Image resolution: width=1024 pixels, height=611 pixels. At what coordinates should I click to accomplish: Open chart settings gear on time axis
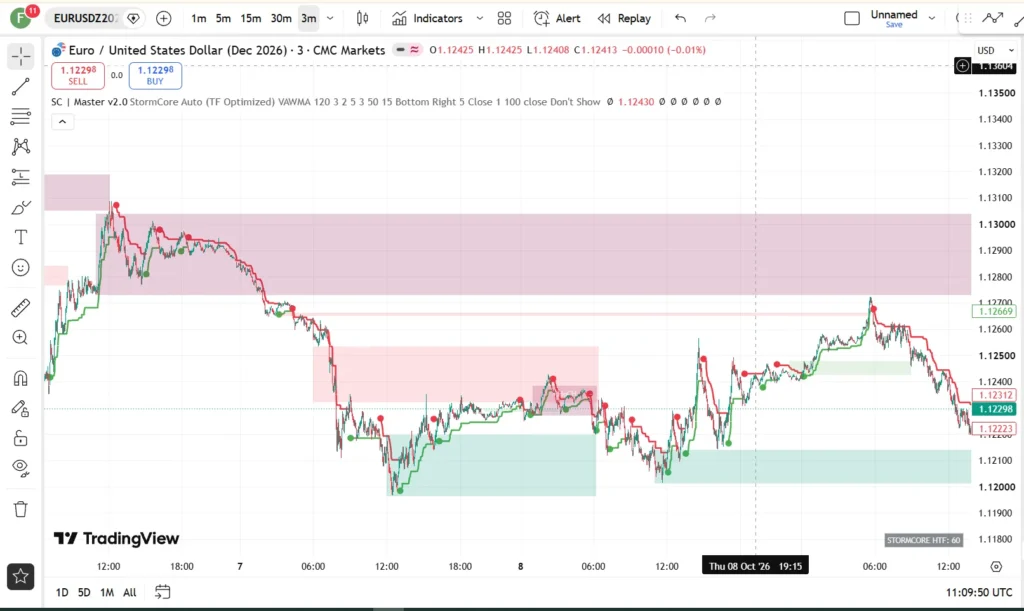(996, 566)
